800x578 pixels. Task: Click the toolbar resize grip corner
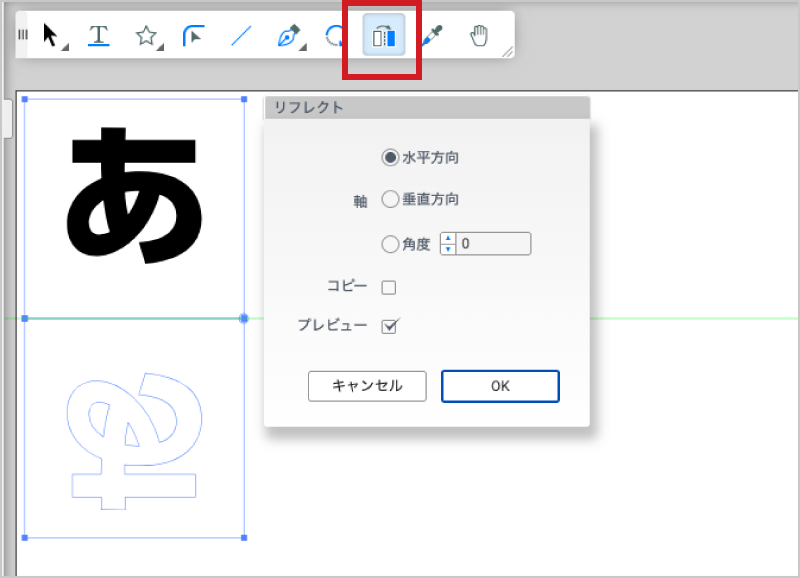[x=508, y=52]
